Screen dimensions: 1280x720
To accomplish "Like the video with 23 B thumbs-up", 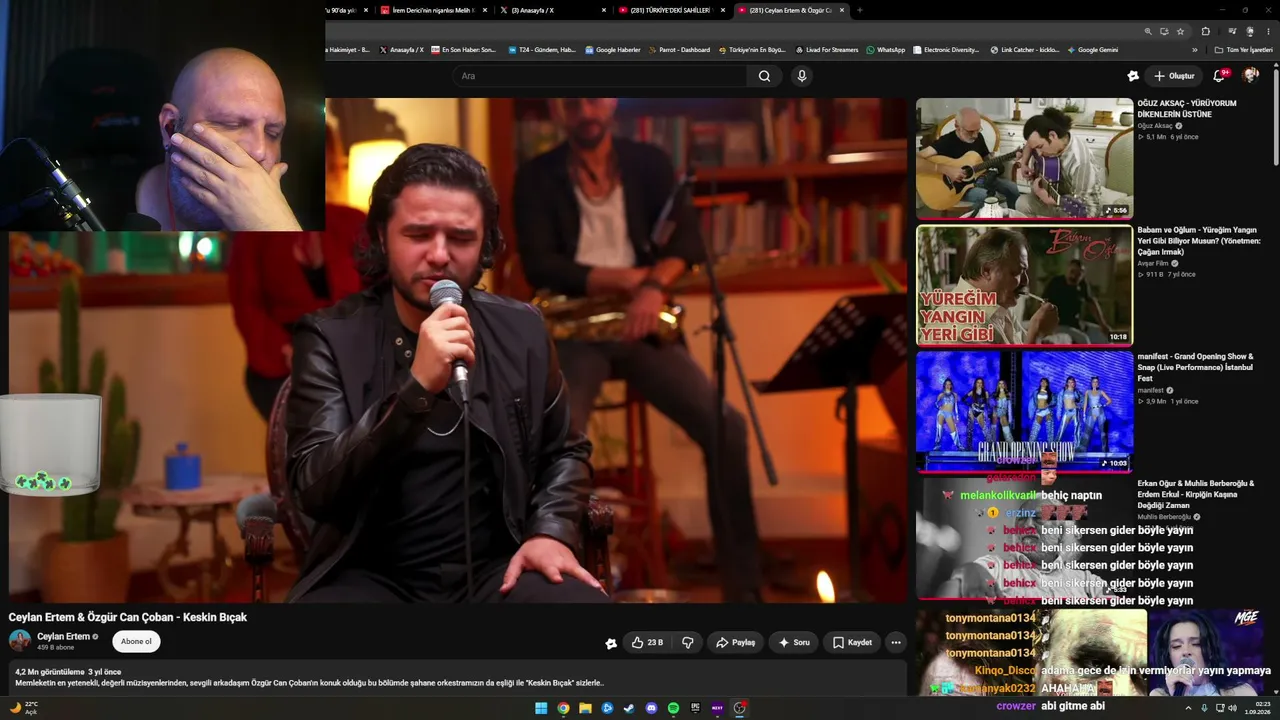I will tap(648, 642).
